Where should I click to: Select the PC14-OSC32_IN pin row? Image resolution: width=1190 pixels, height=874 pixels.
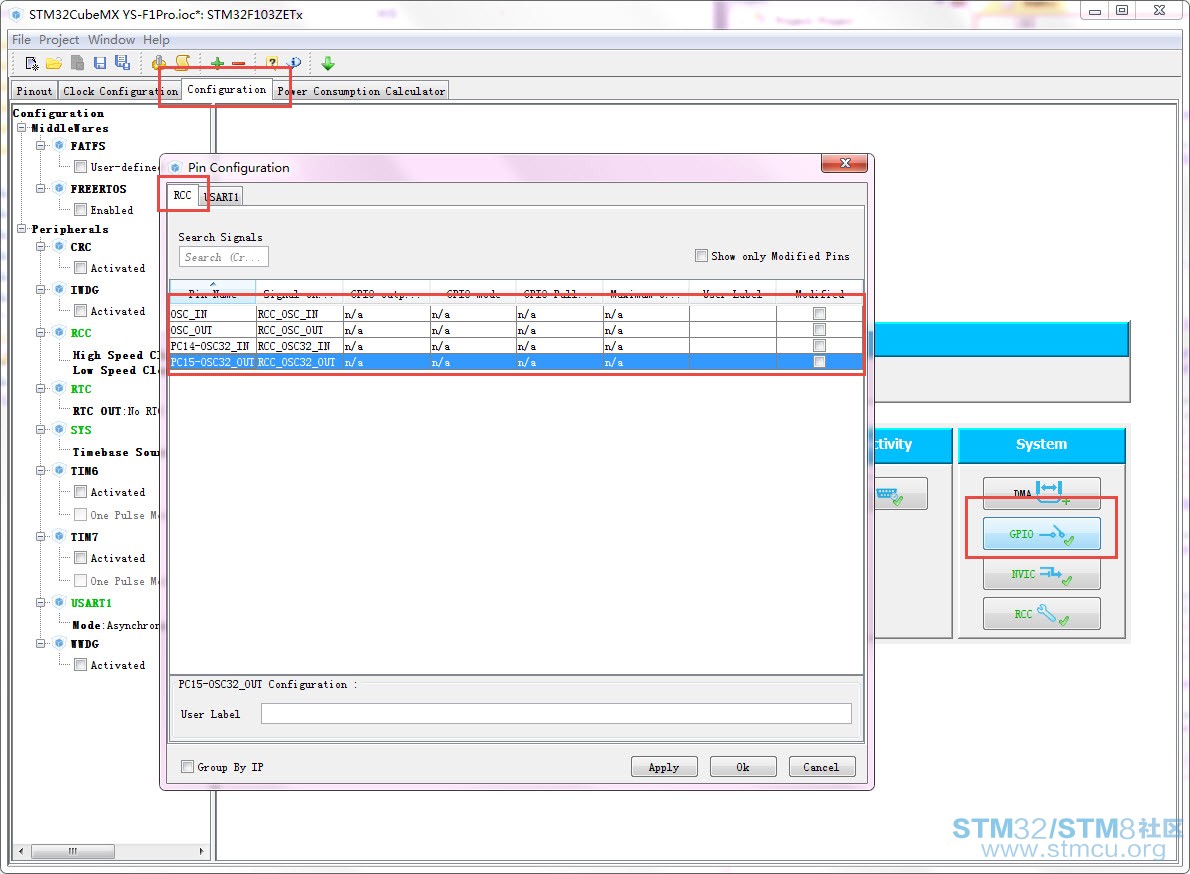(516, 346)
